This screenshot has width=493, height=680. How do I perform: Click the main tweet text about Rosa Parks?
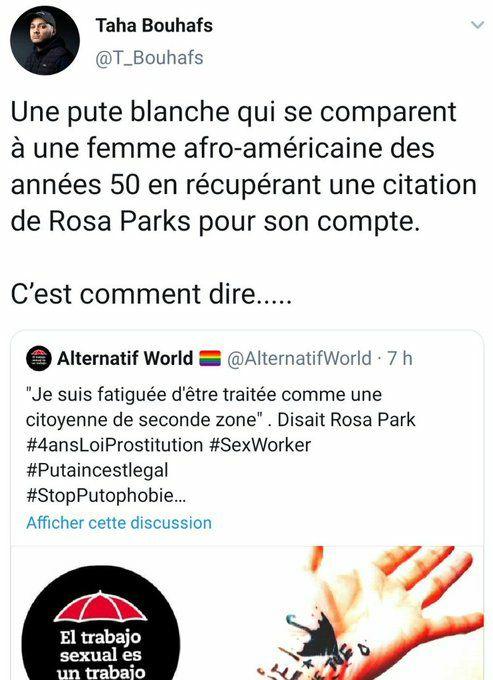click(243, 167)
